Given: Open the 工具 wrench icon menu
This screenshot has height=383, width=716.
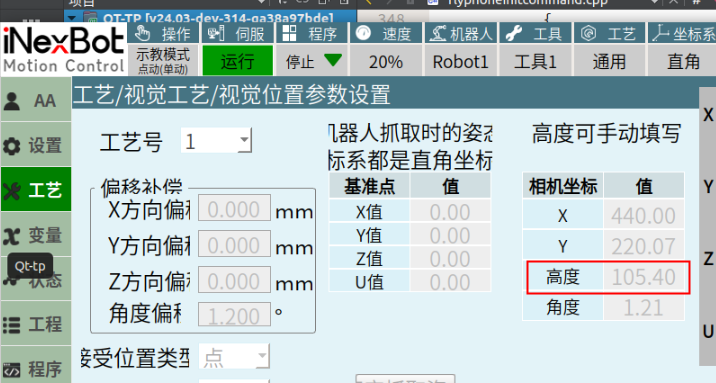Looking at the screenshot, I should point(535,34).
